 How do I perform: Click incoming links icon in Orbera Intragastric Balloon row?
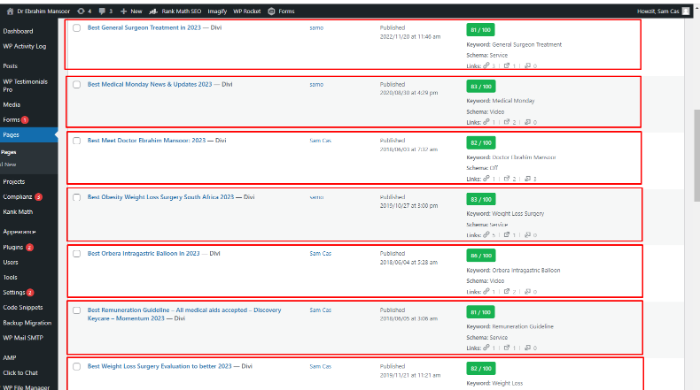coord(527,291)
